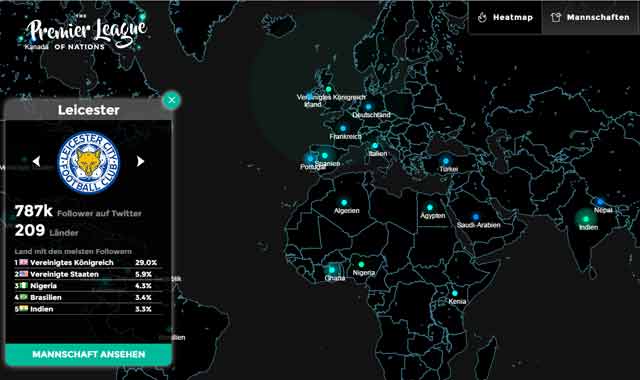This screenshot has width=640, height=380.
Task: Close the Leicester team panel
Action: pyautogui.click(x=171, y=100)
